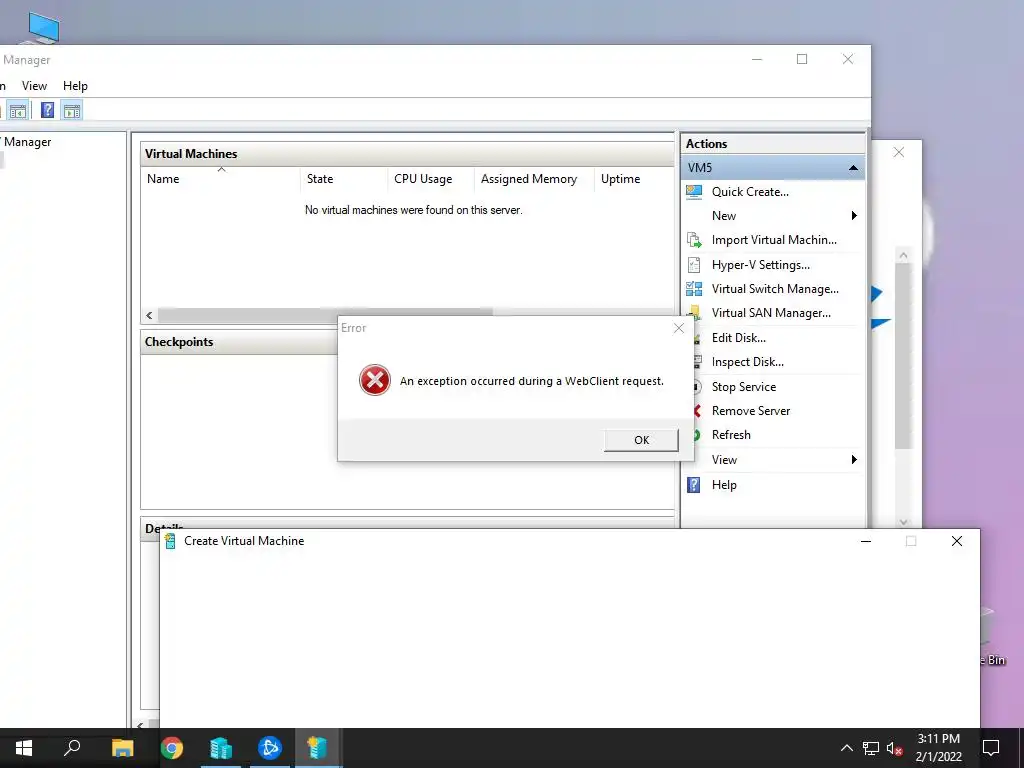This screenshot has width=1024, height=768.
Task: Click the blue help toolbar icon
Action: point(48,110)
